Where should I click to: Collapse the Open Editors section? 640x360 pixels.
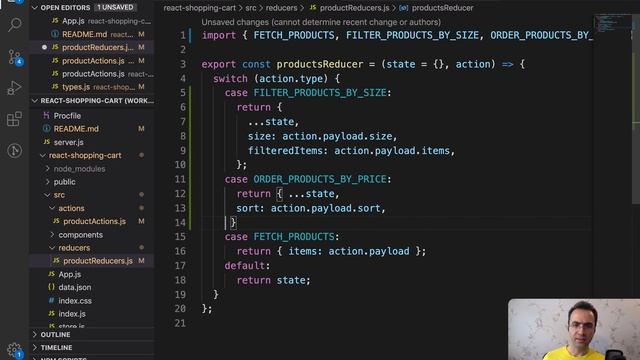point(35,7)
